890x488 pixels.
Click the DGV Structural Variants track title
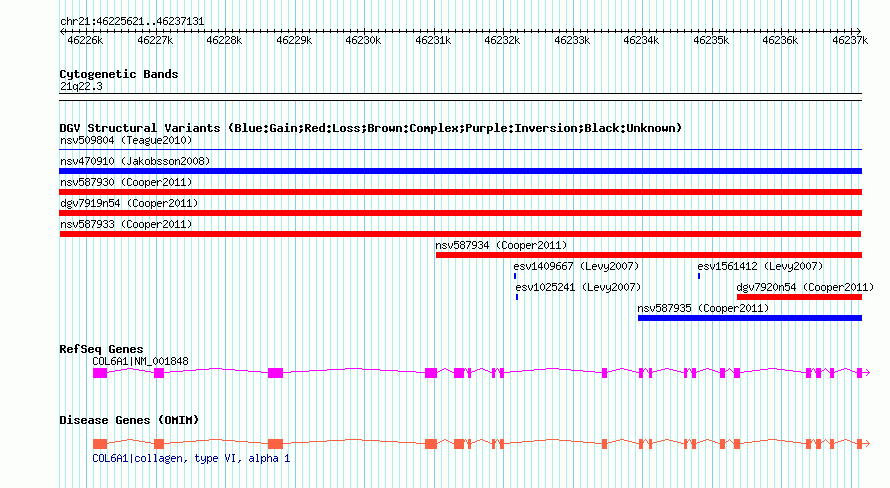370,128
